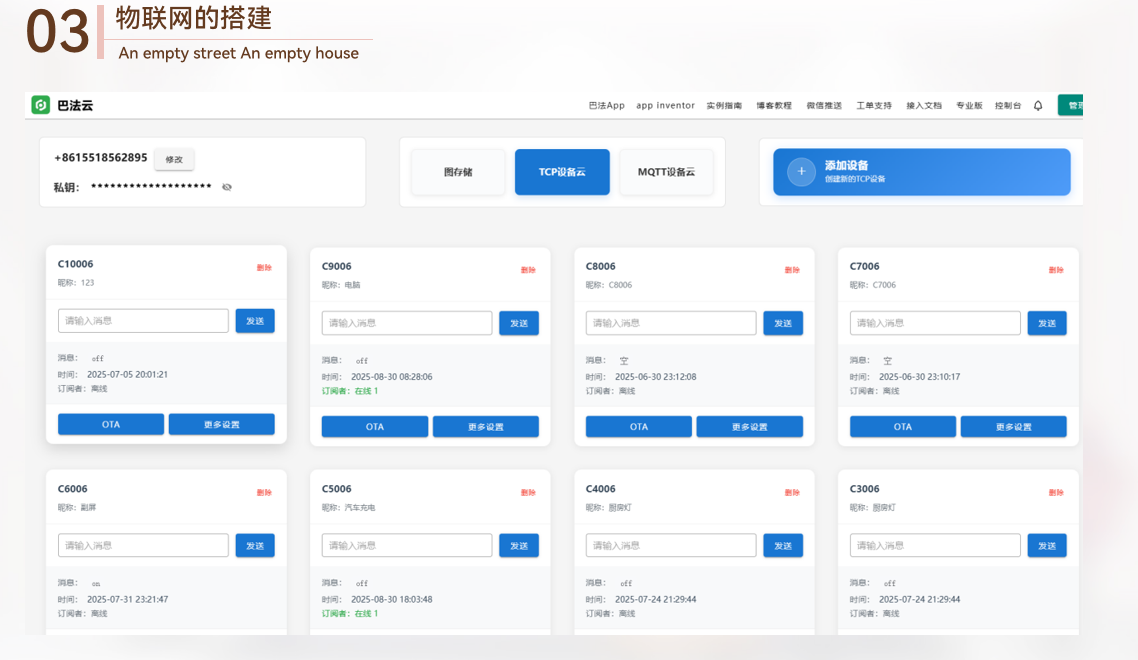1138x660 pixels.
Task: Delete device C10006 via 删除
Action: click(x=264, y=268)
